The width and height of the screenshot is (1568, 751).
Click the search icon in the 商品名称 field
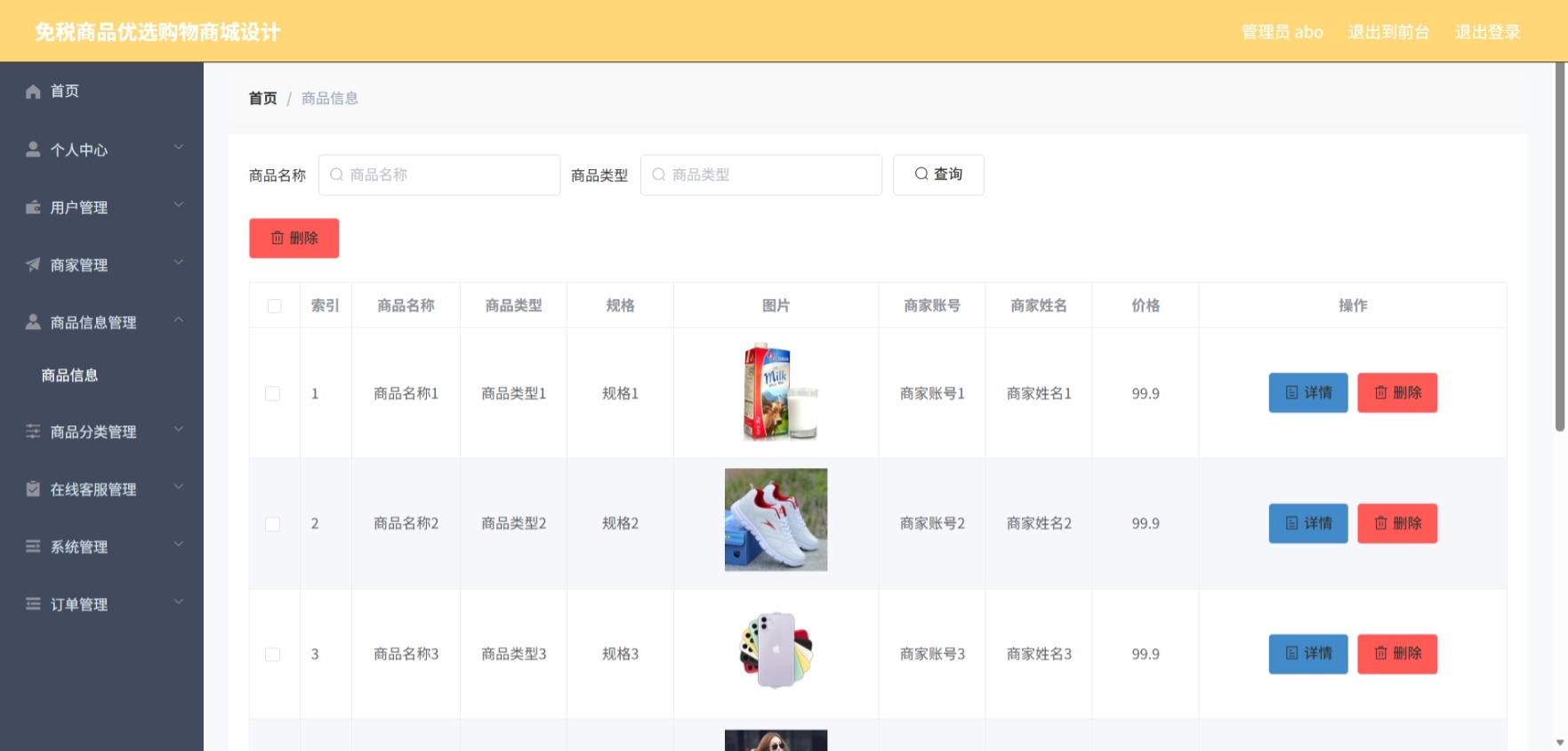pos(336,174)
